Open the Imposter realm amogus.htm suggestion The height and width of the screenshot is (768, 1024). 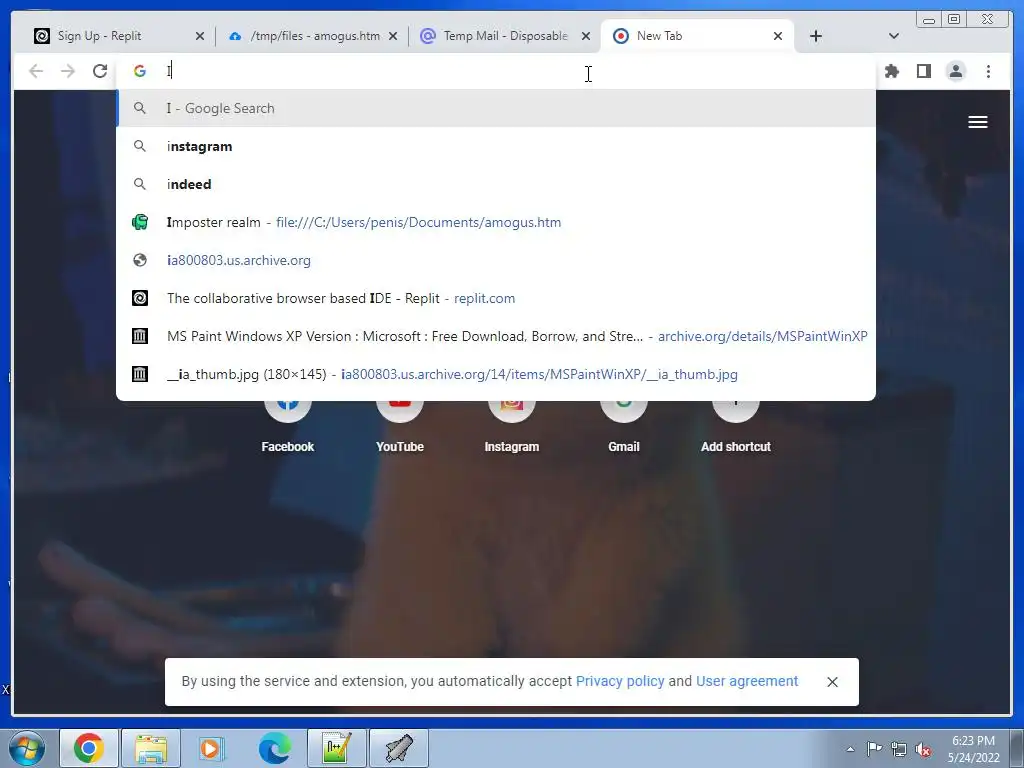coord(496,222)
